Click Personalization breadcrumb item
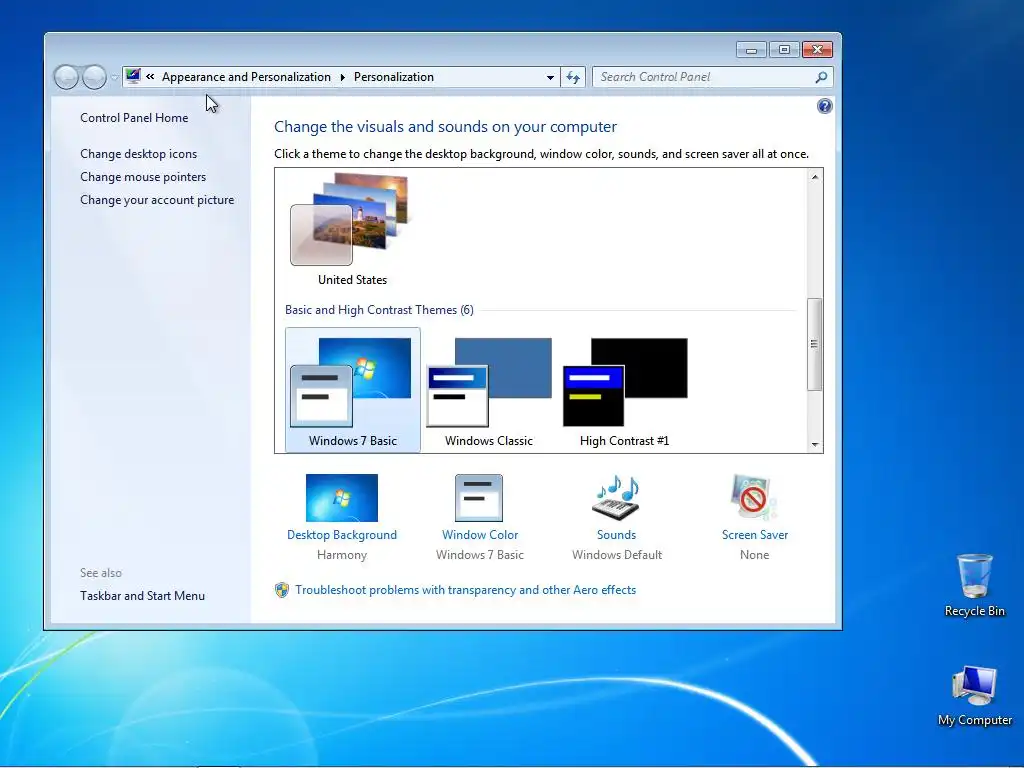This screenshot has height=768, width=1024. 394,77
